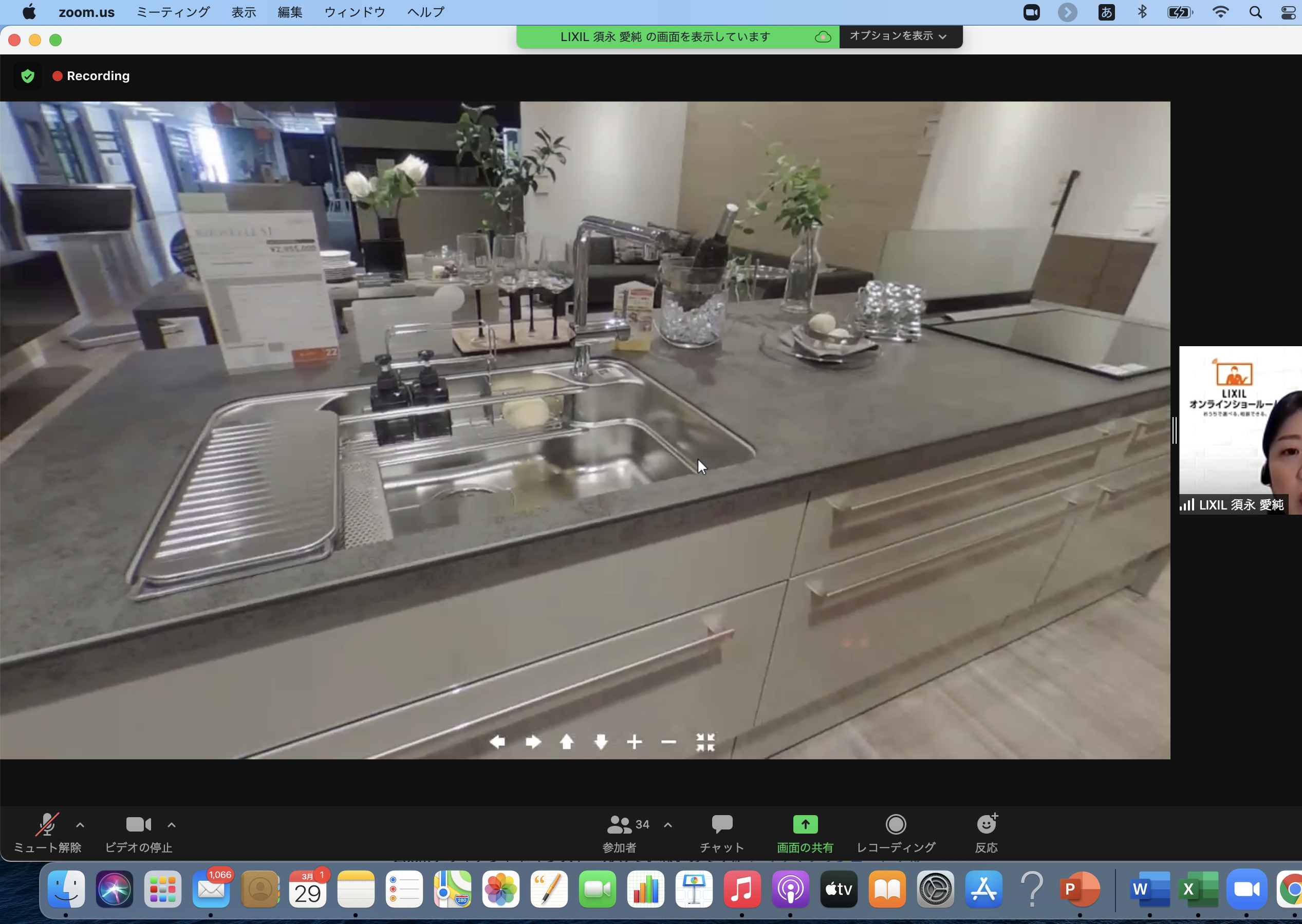Expand video options chevron beside camera
Viewport: 1302px width, 924px height.
coord(171,824)
